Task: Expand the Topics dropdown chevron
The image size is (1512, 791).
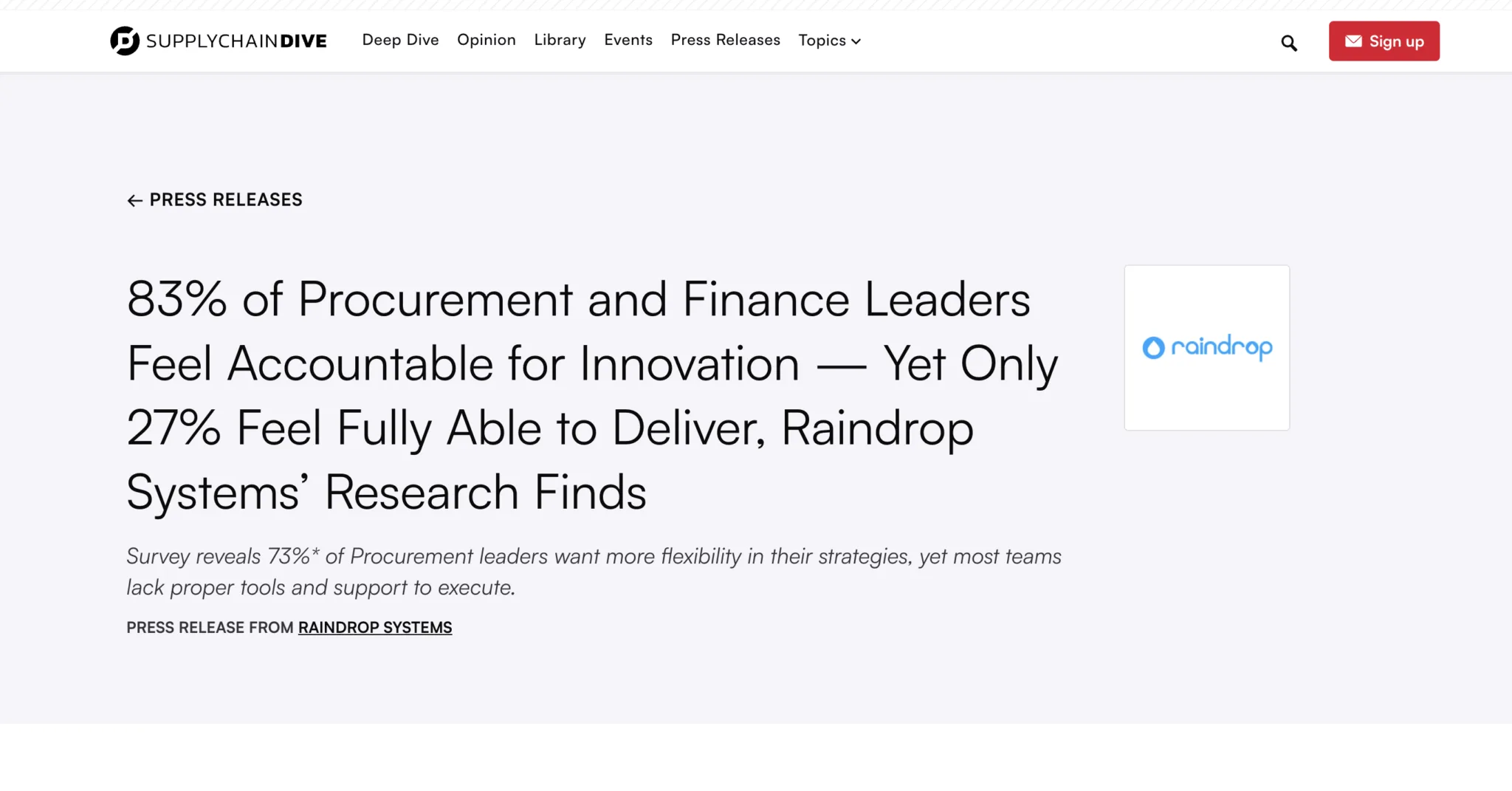Action: coord(856,41)
